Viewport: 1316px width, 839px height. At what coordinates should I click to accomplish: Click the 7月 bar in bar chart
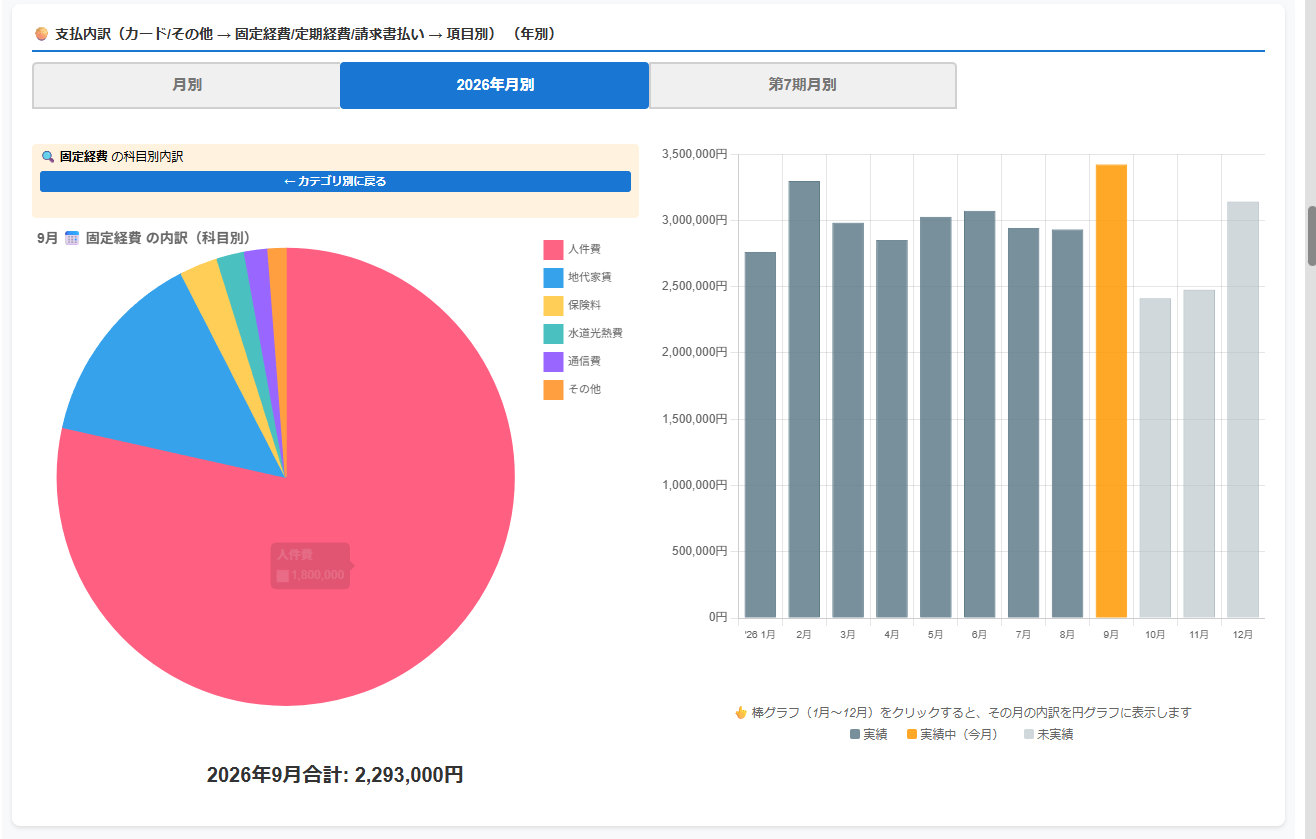click(1023, 423)
